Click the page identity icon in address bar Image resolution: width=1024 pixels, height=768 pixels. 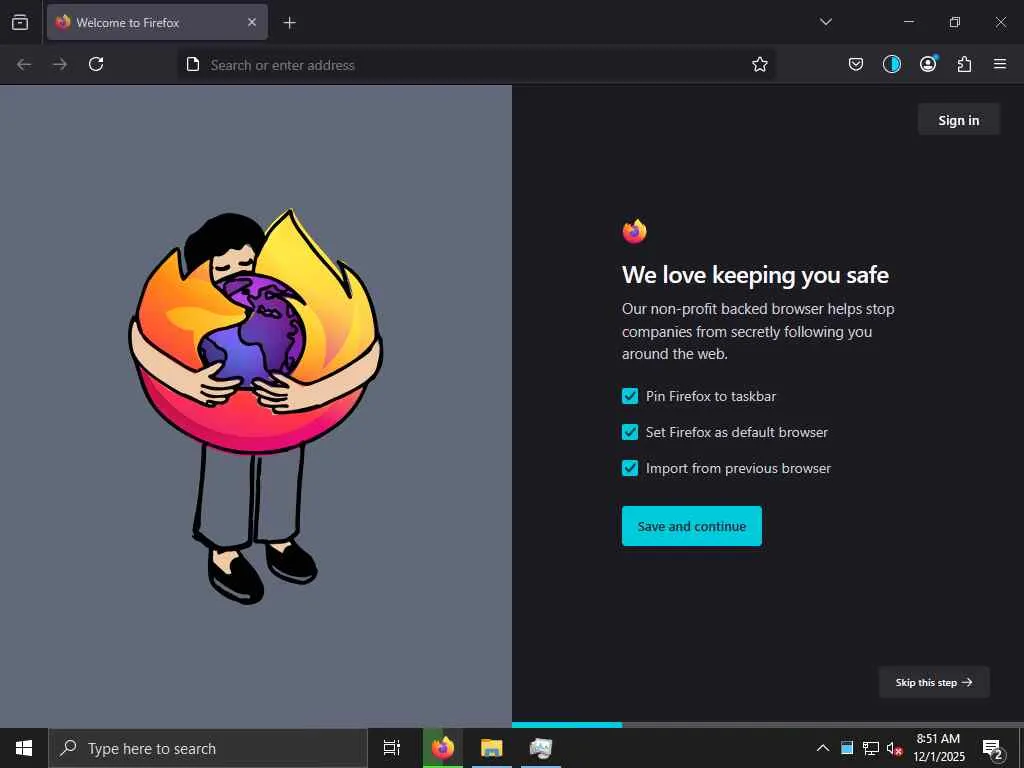click(x=193, y=65)
